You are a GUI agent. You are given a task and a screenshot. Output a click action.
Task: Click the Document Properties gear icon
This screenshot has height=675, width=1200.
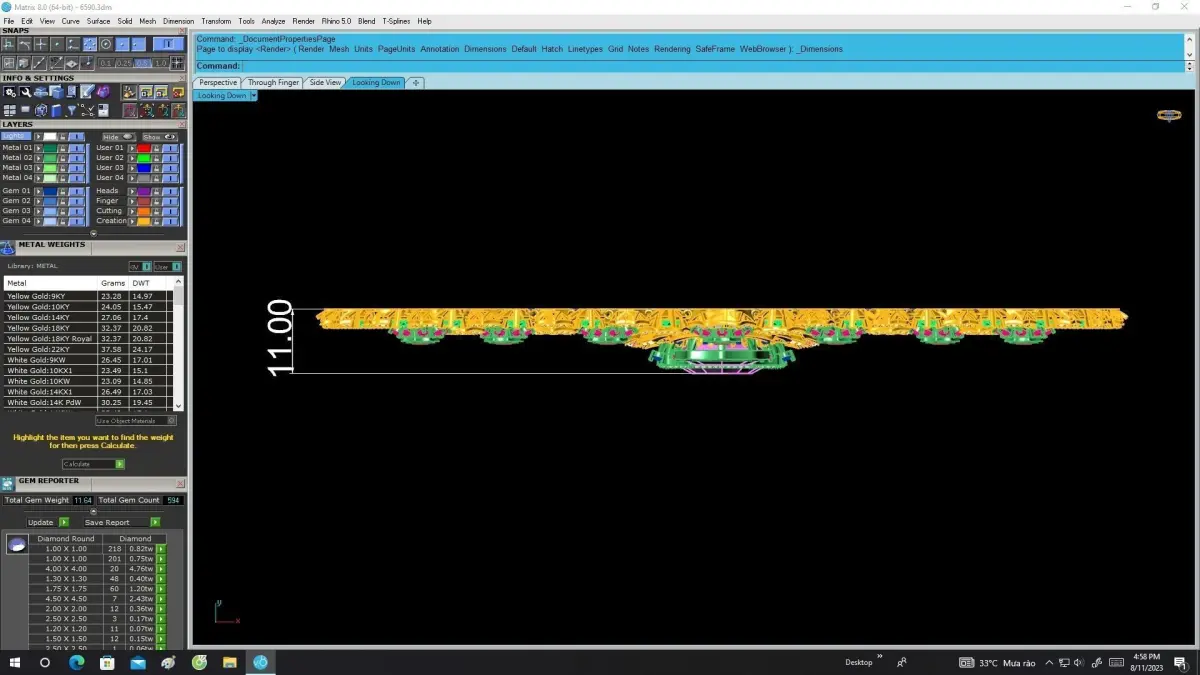[x=10, y=91]
